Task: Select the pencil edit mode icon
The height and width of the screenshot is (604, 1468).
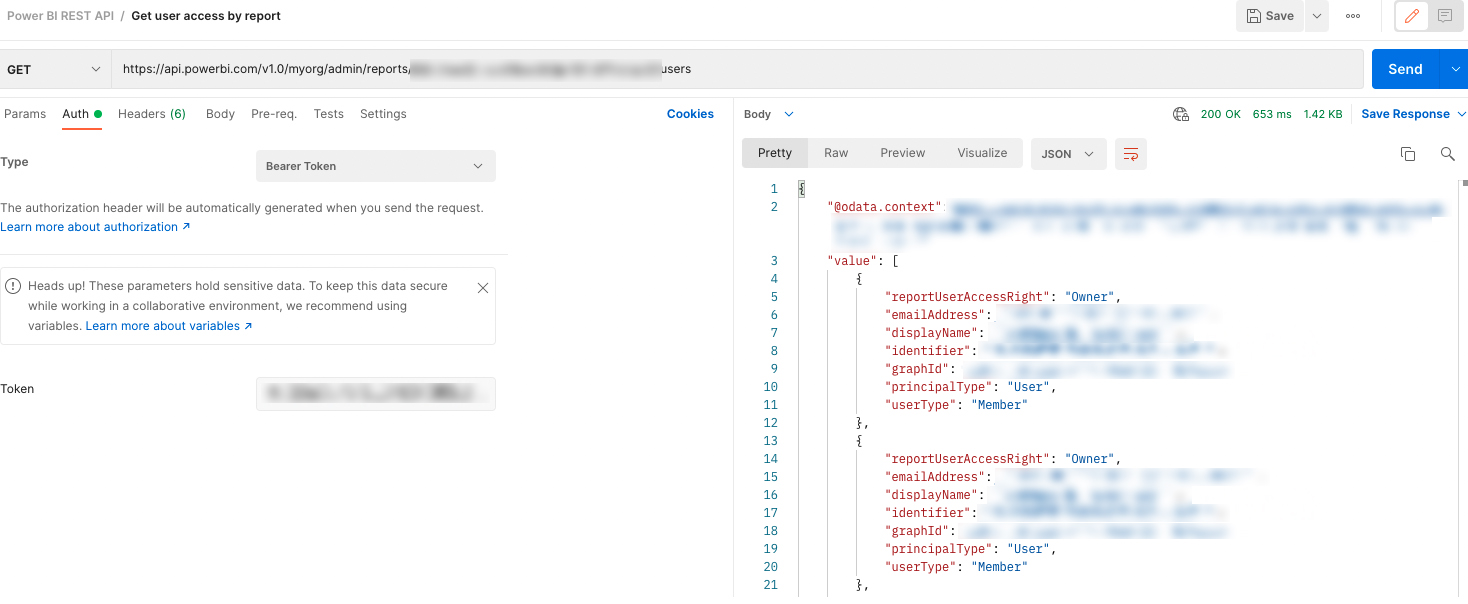Action: [1411, 16]
